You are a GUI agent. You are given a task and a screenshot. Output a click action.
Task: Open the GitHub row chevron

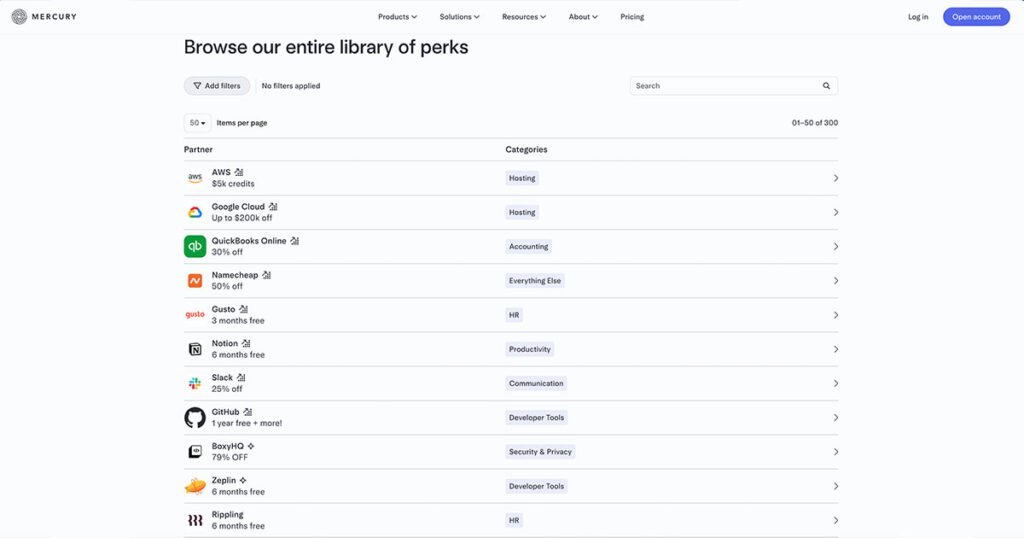pyautogui.click(x=835, y=417)
